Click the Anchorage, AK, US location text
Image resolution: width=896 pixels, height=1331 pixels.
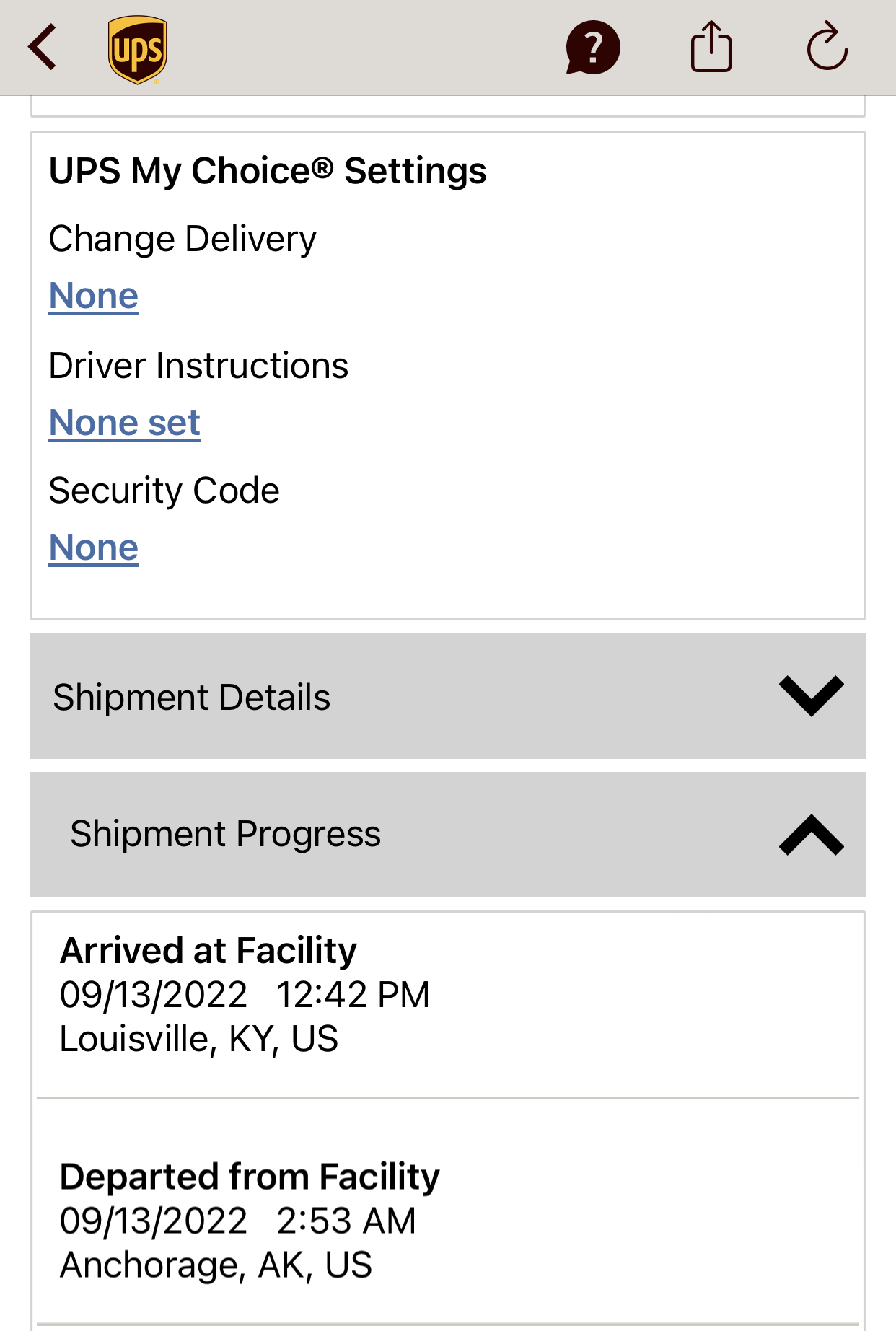click(216, 1265)
